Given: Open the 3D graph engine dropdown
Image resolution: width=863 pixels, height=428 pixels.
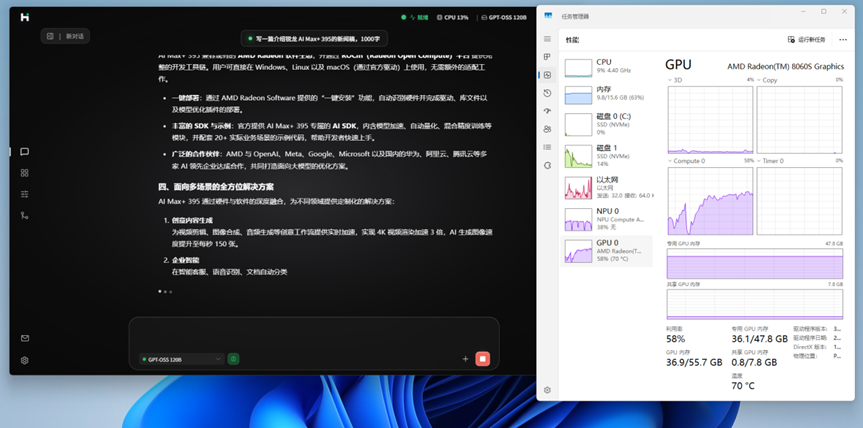Looking at the screenshot, I should [x=675, y=80].
